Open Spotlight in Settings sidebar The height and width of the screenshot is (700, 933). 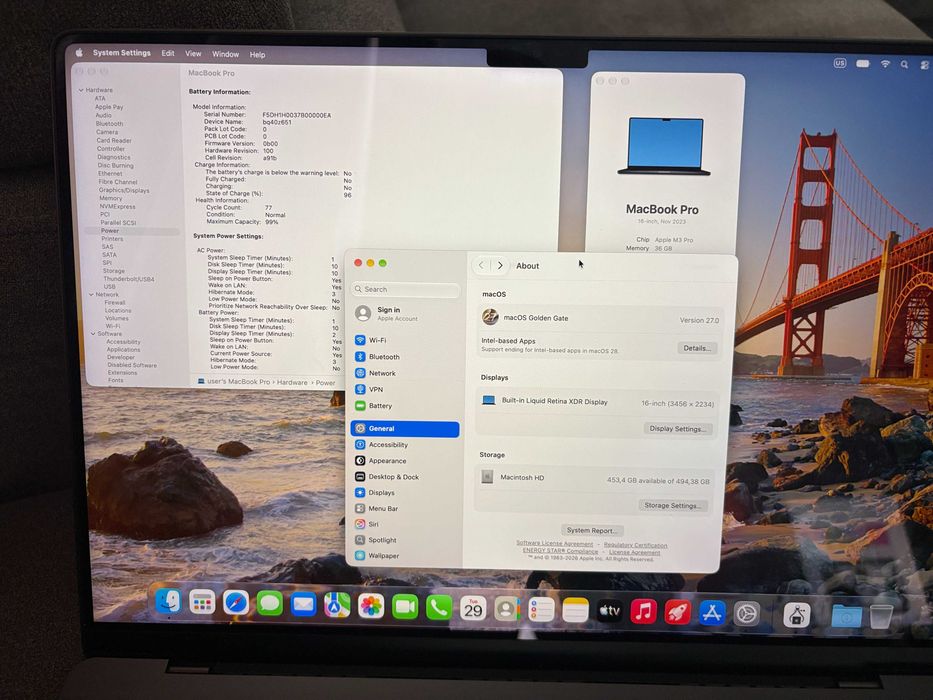pyautogui.click(x=405, y=540)
